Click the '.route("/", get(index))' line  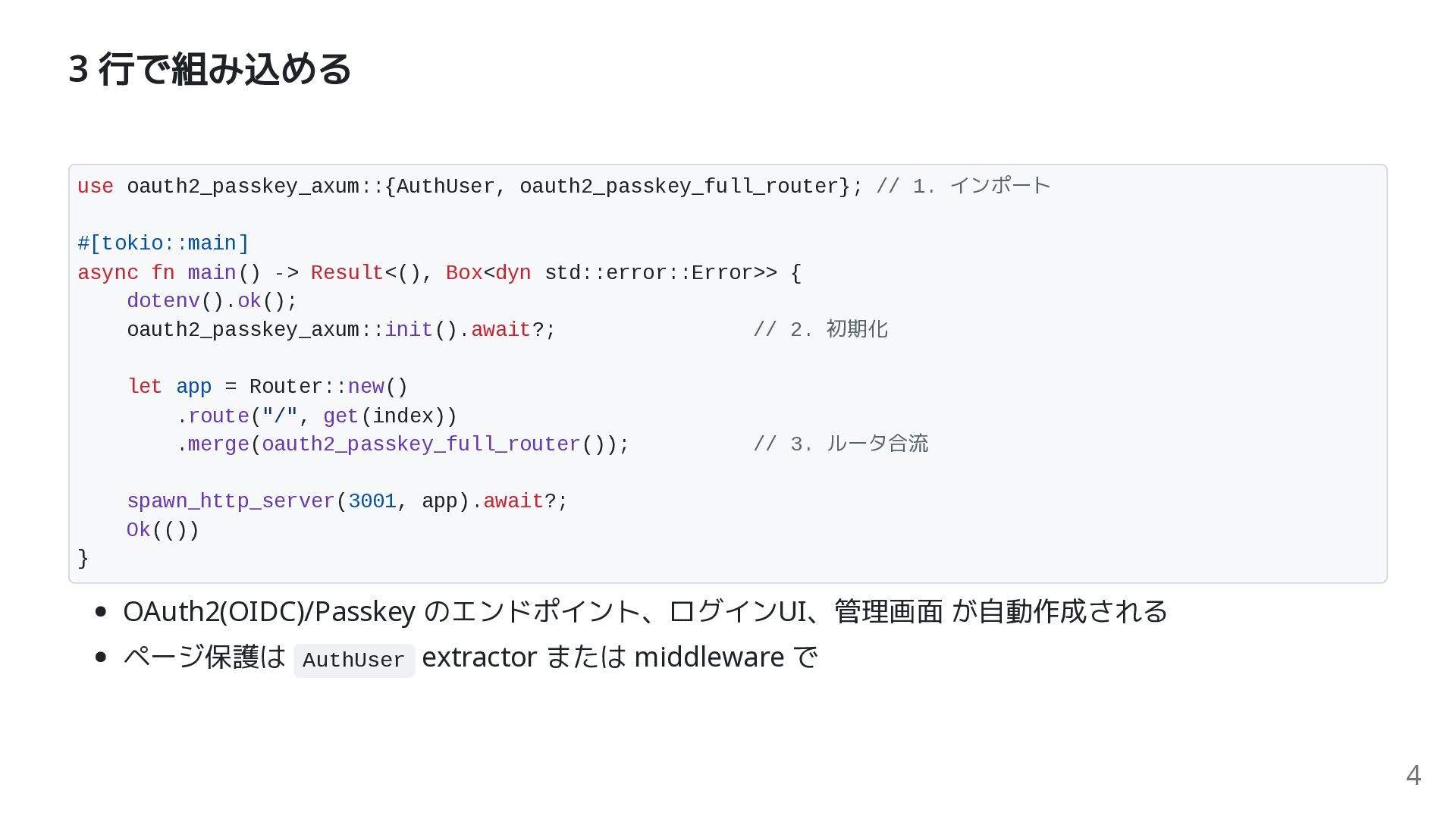point(317,416)
